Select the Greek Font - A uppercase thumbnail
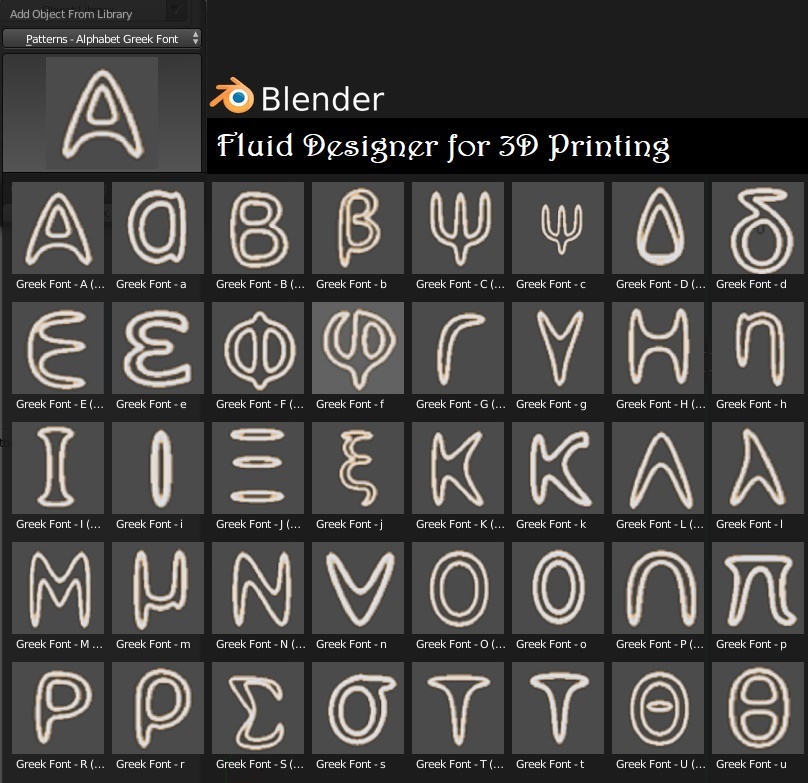Viewport: 808px width, 783px height. click(58, 228)
